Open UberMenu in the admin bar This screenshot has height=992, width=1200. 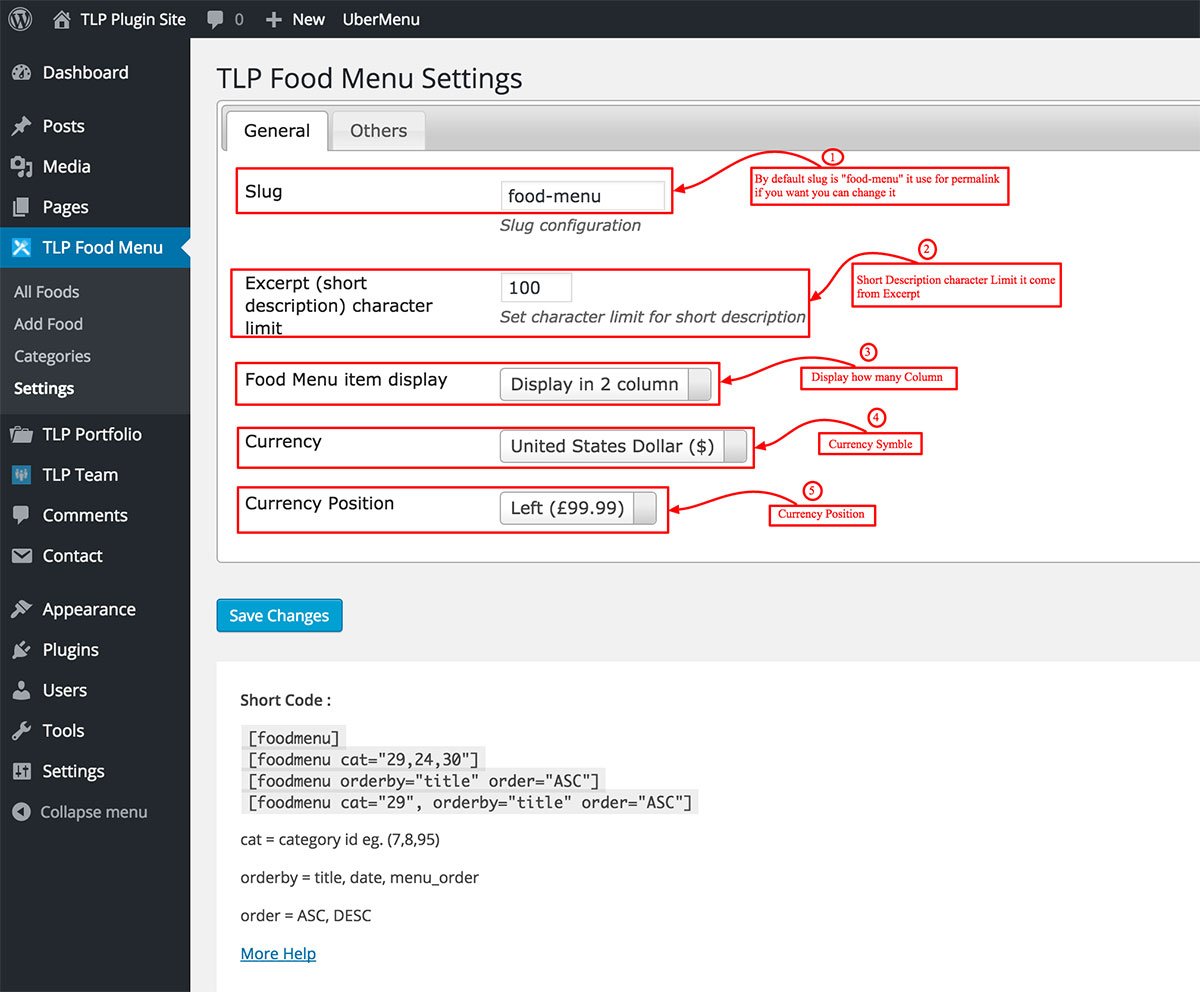pyautogui.click(x=381, y=19)
